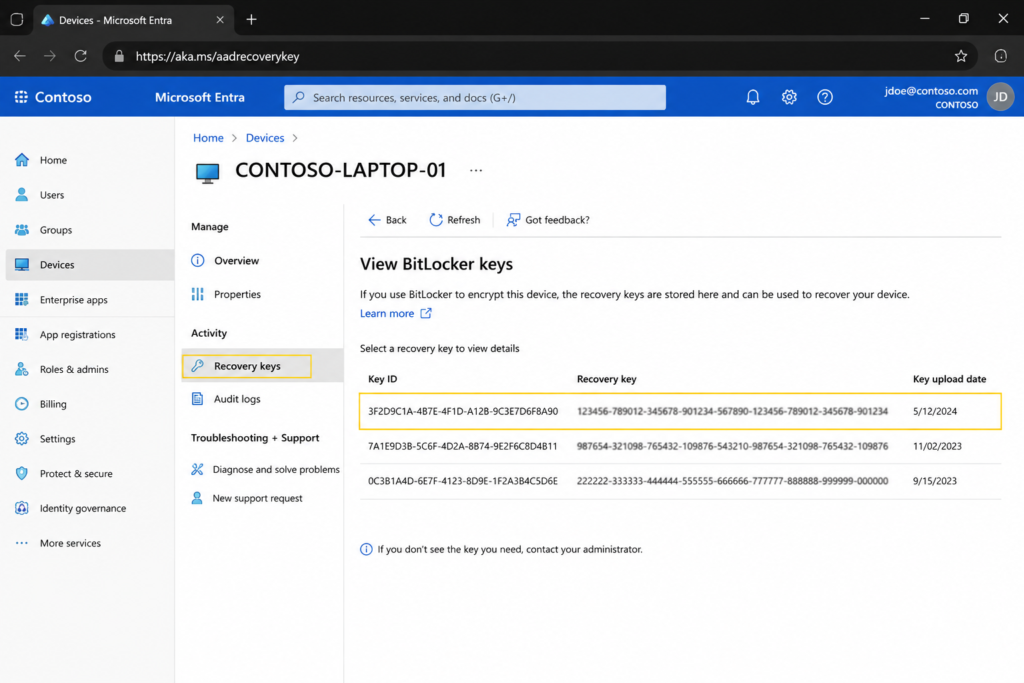Reload the page with browser refresh
The width and height of the screenshot is (1024, 683).
pos(80,56)
